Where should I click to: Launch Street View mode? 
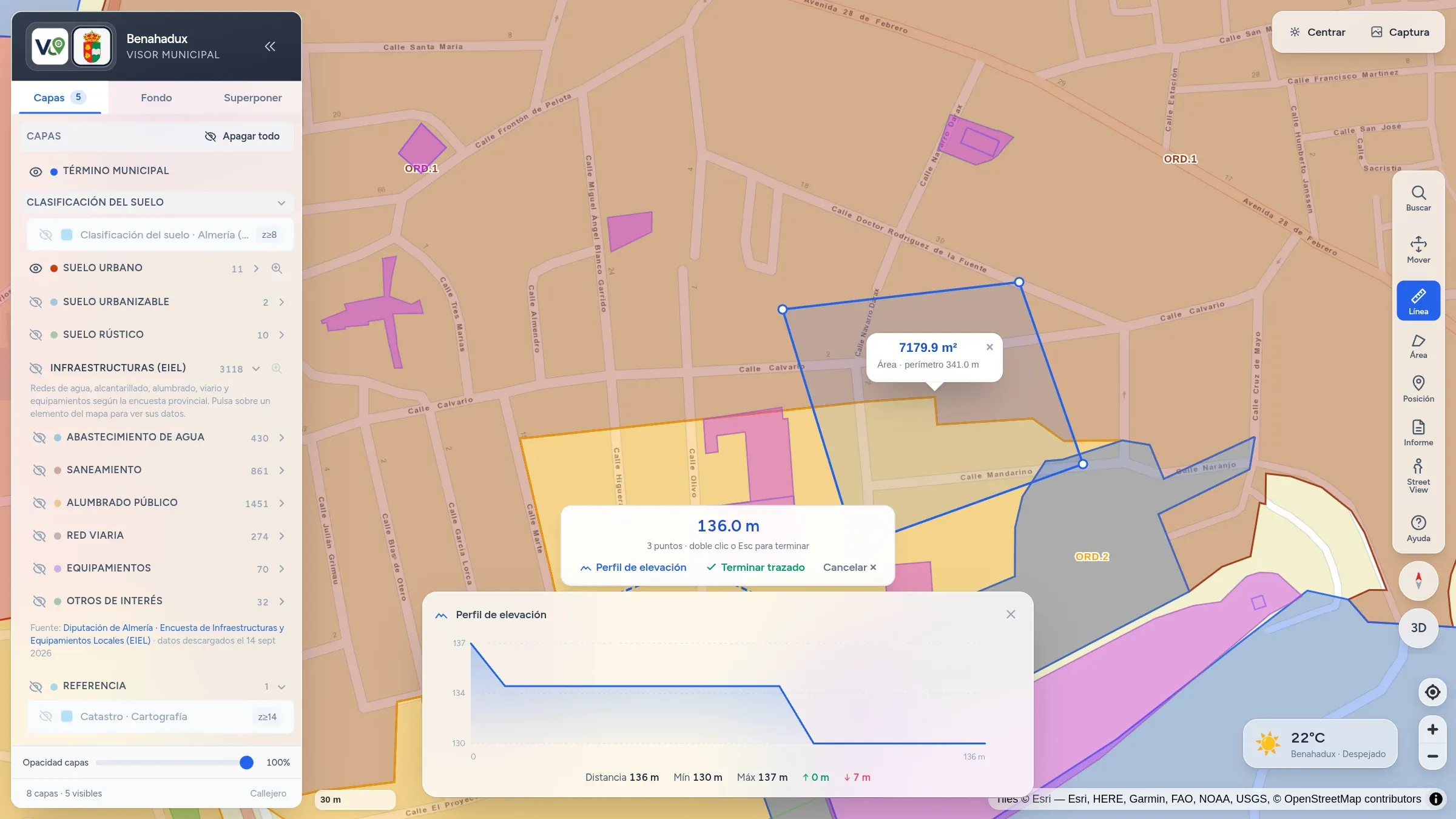pyautogui.click(x=1418, y=476)
